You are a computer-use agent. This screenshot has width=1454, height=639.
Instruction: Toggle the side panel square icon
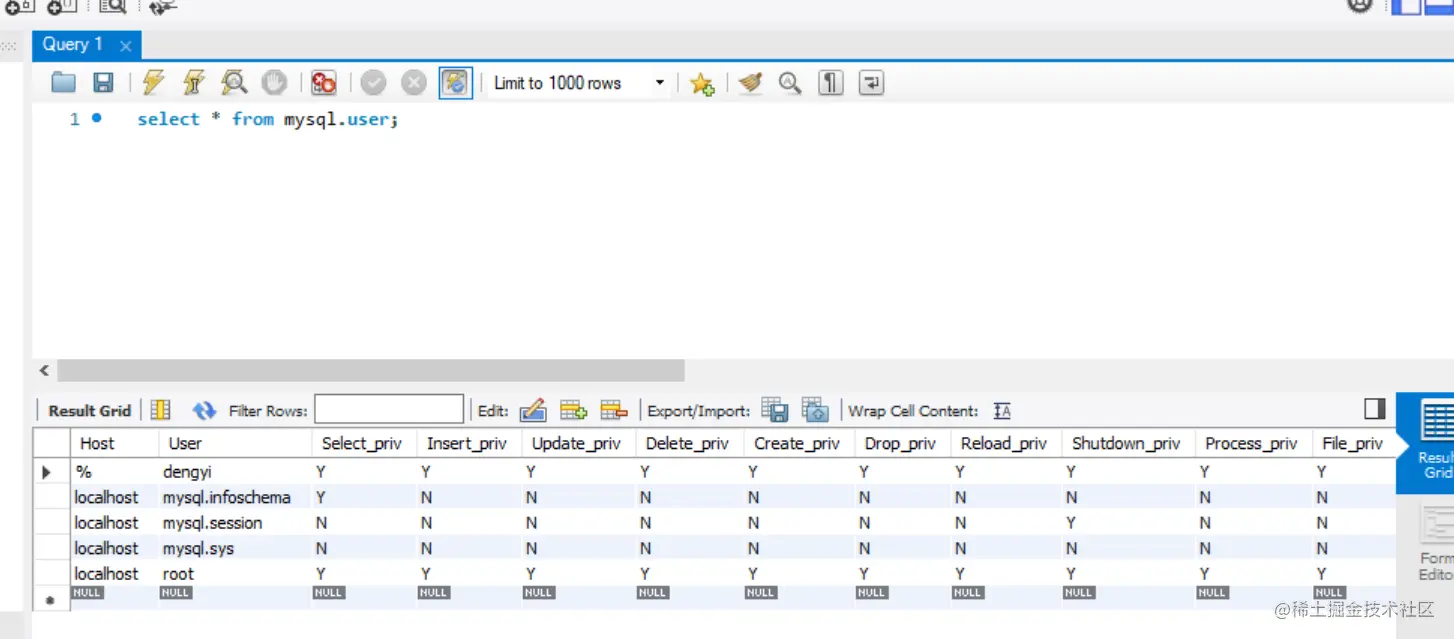tap(1375, 408)
